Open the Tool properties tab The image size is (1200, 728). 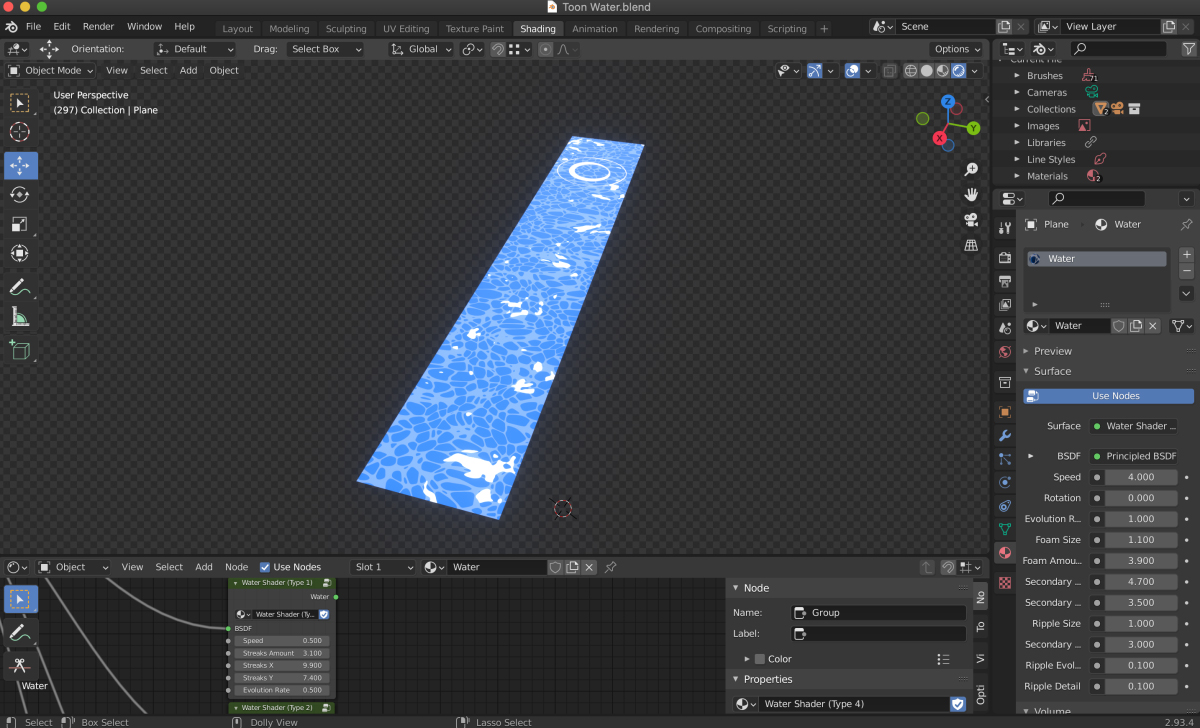coord(1005,228)
